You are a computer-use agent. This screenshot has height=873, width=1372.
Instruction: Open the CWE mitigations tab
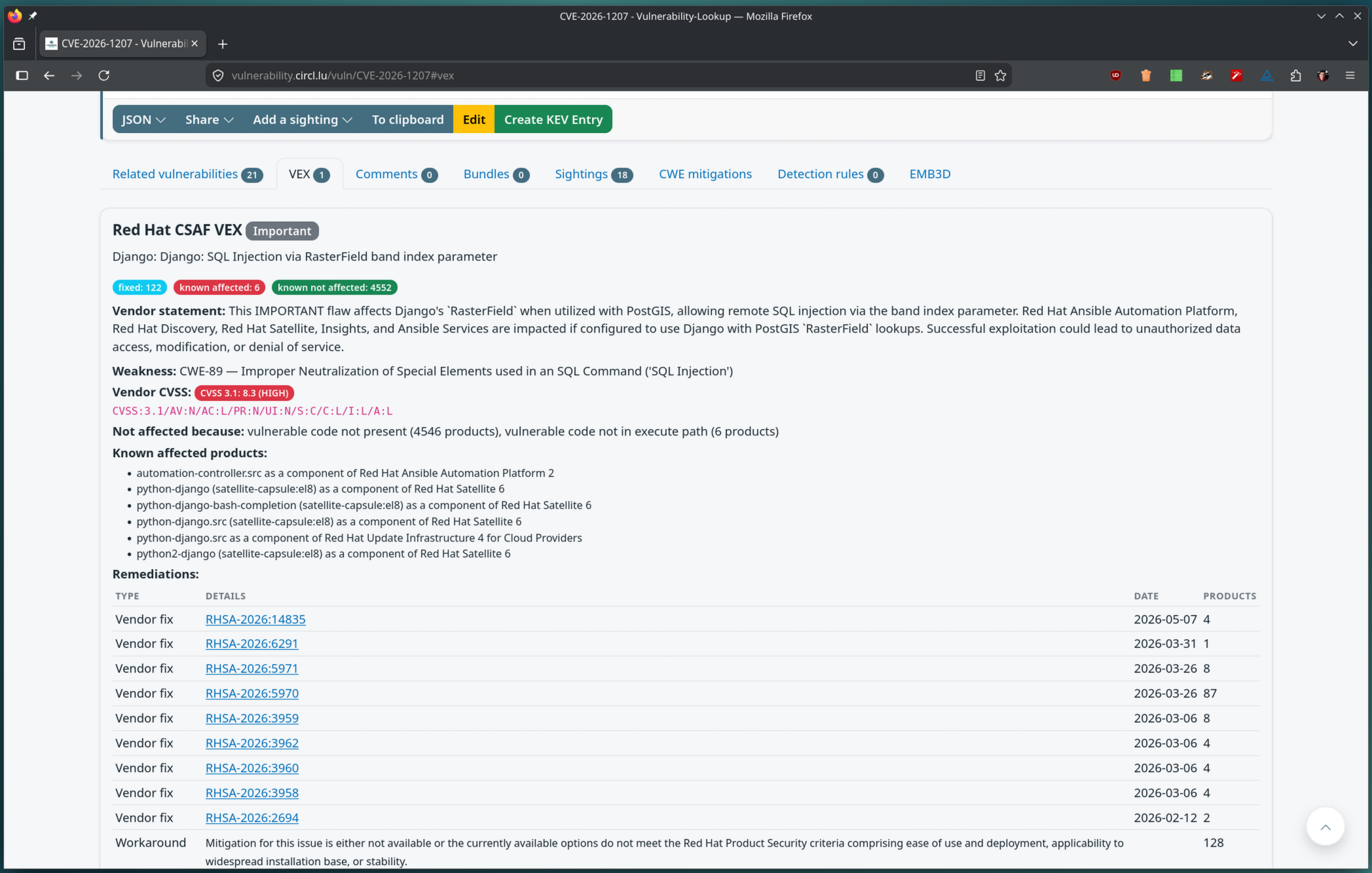(705, 174)
